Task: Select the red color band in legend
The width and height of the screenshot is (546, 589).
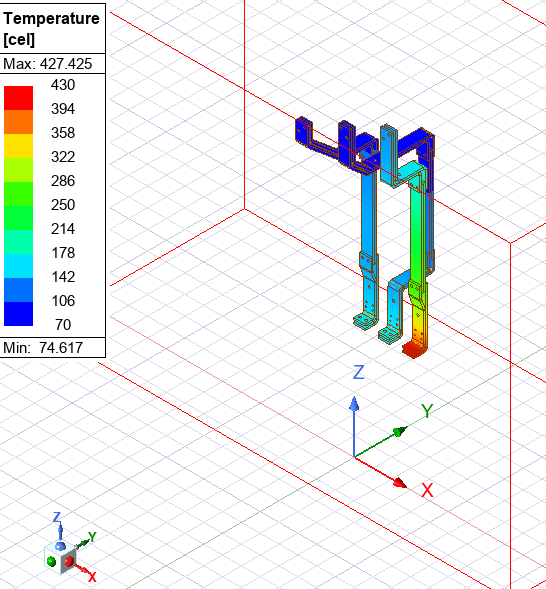Action: [18, 98]
